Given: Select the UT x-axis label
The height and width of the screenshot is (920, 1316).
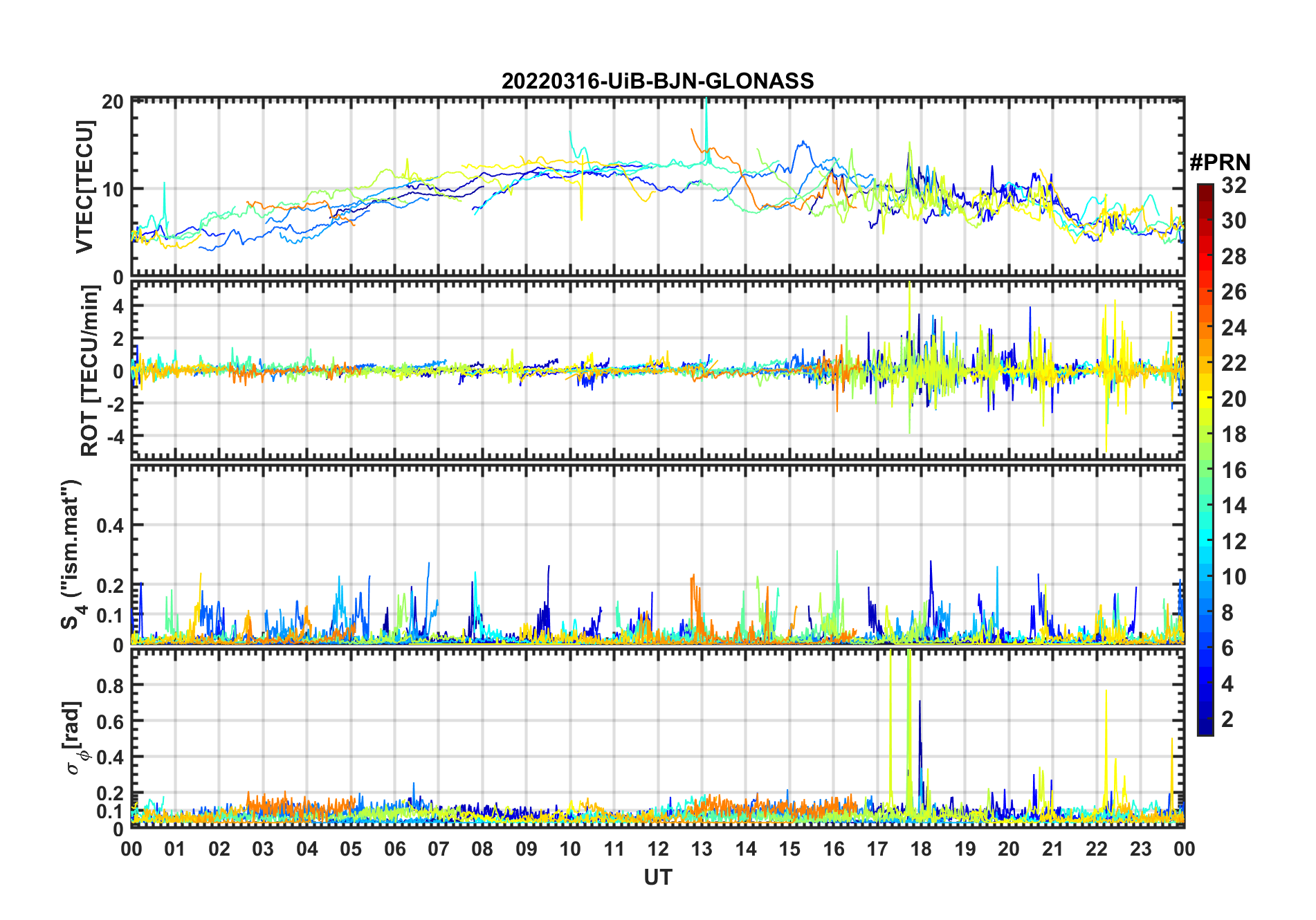Looking at the screenshot, I should click(x=657, y=878).
